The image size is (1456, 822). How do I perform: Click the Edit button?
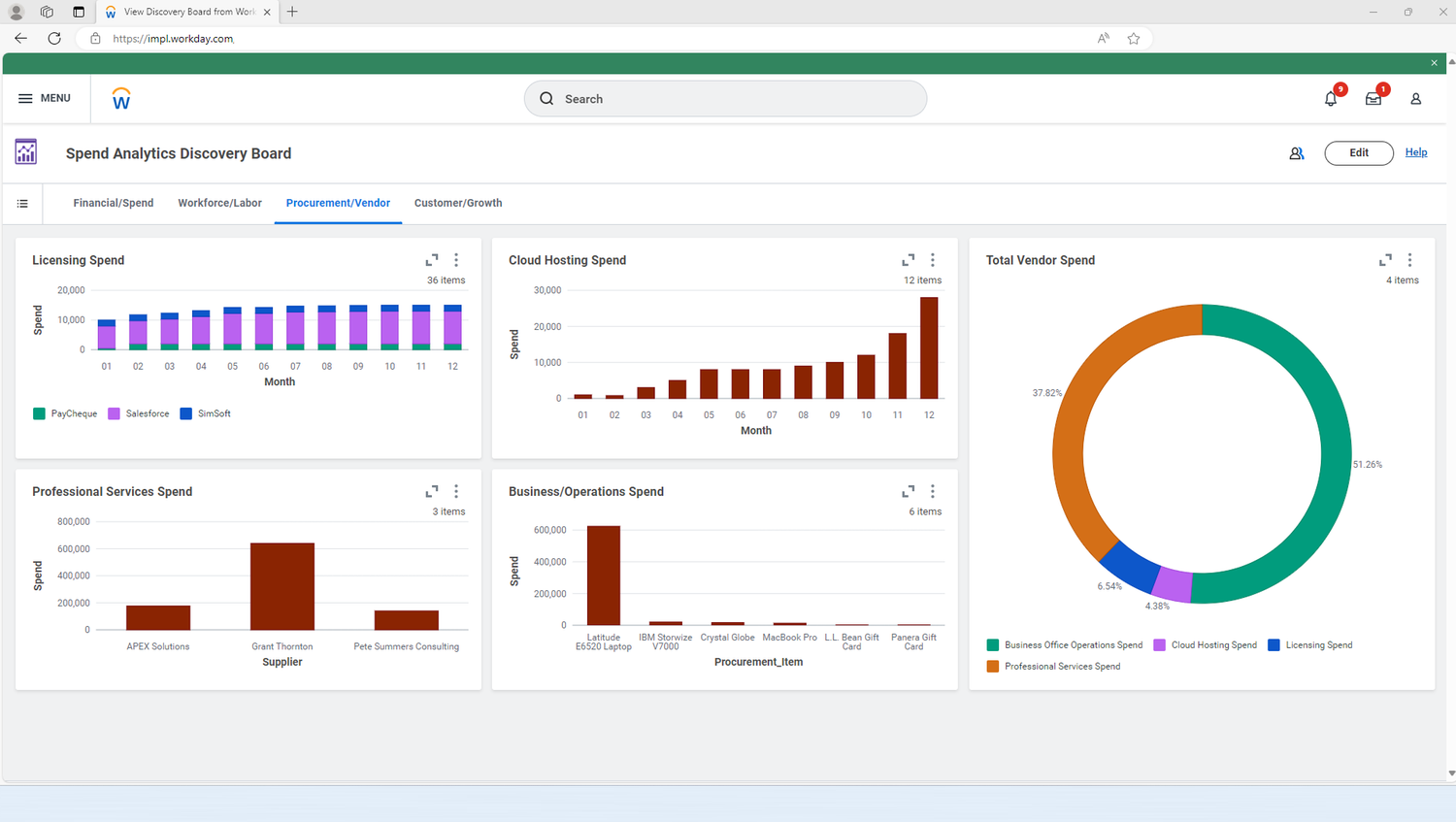pyautogui.click(x=1358, y=152)
